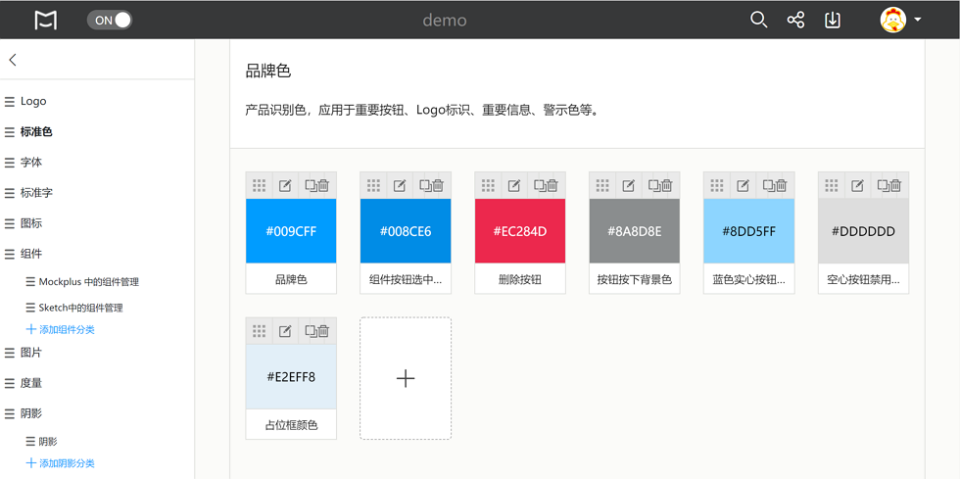Open the 字体 sidebar item
Screen dimensions: 960x479
31,162
